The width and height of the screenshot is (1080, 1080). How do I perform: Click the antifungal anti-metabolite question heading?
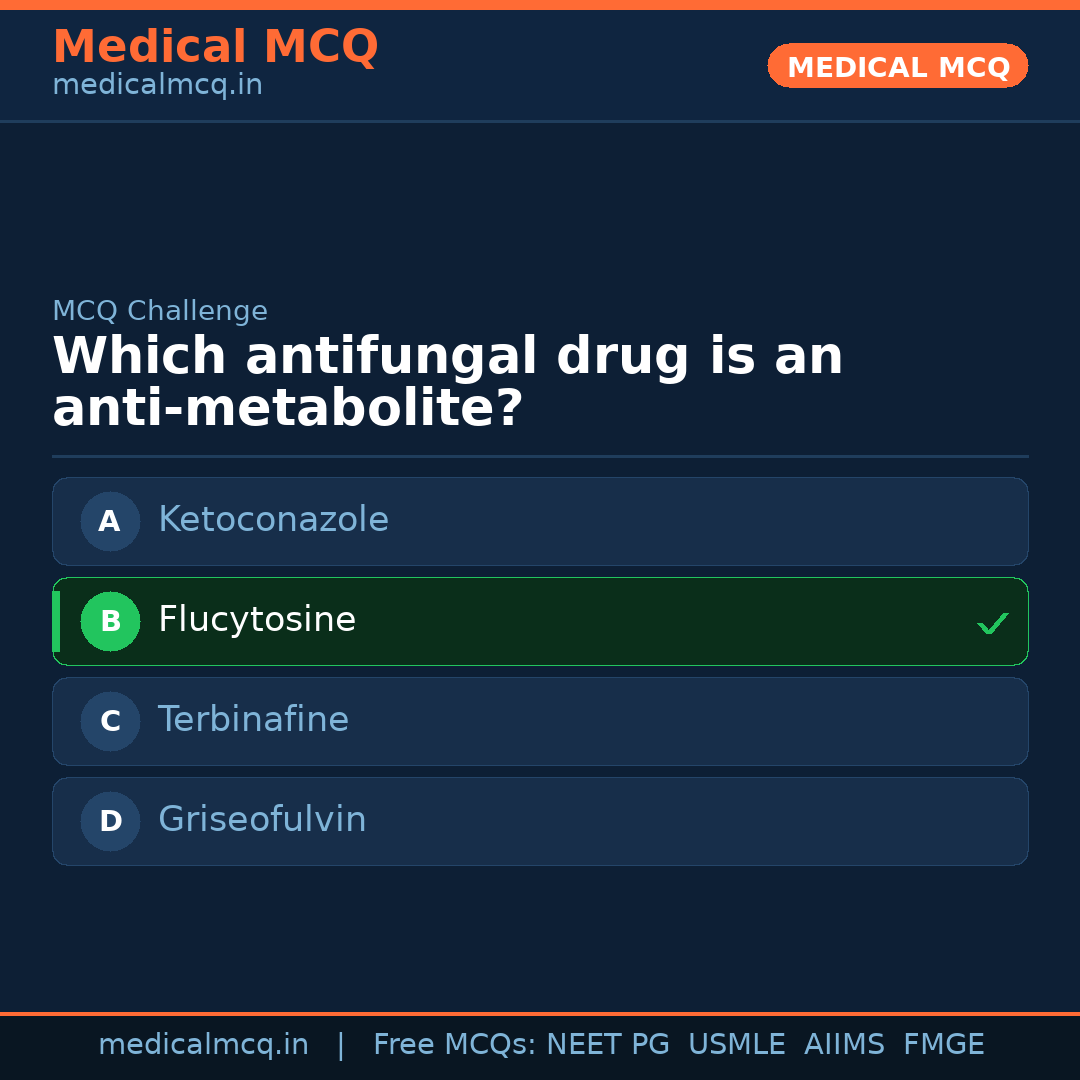click(447, 383)
